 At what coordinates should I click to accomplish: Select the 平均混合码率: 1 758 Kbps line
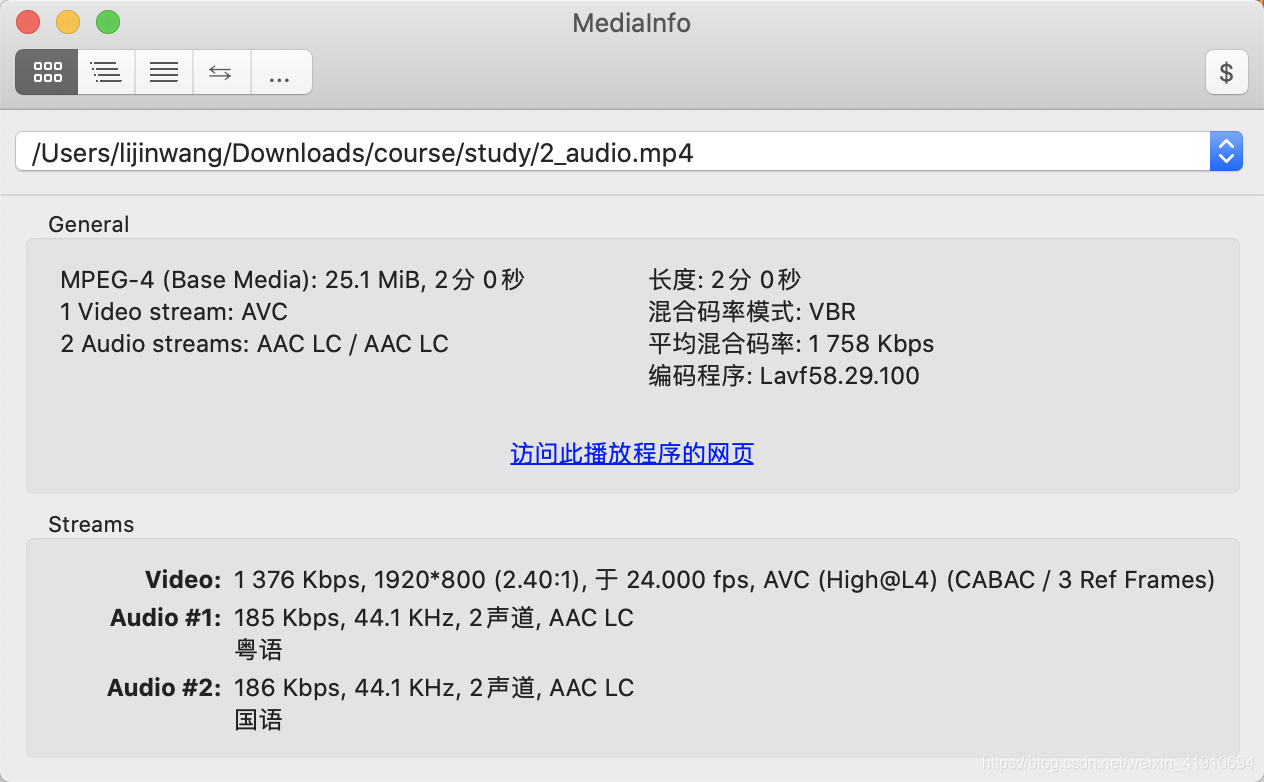click(791, 344)
